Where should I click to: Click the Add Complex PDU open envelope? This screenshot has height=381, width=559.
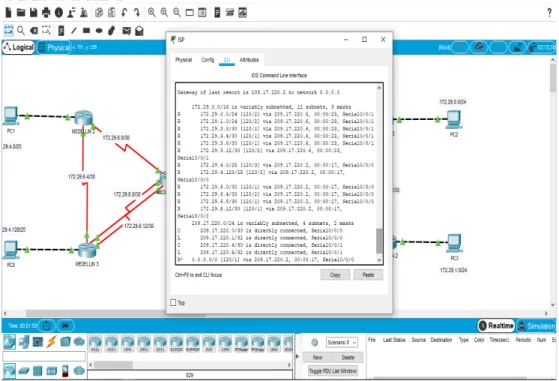coord(139,31)
